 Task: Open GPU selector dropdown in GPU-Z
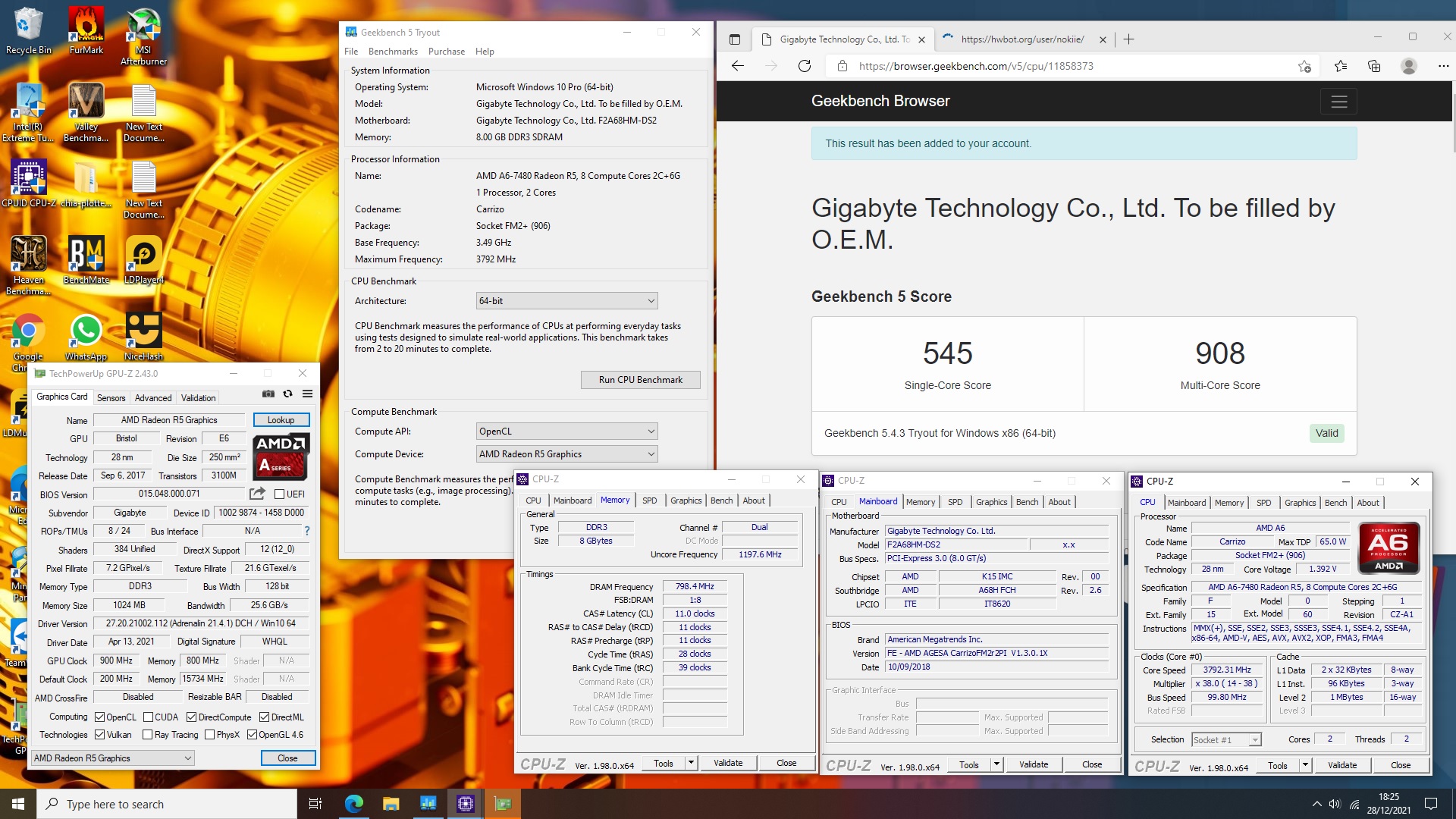click(x=112, y=758)
